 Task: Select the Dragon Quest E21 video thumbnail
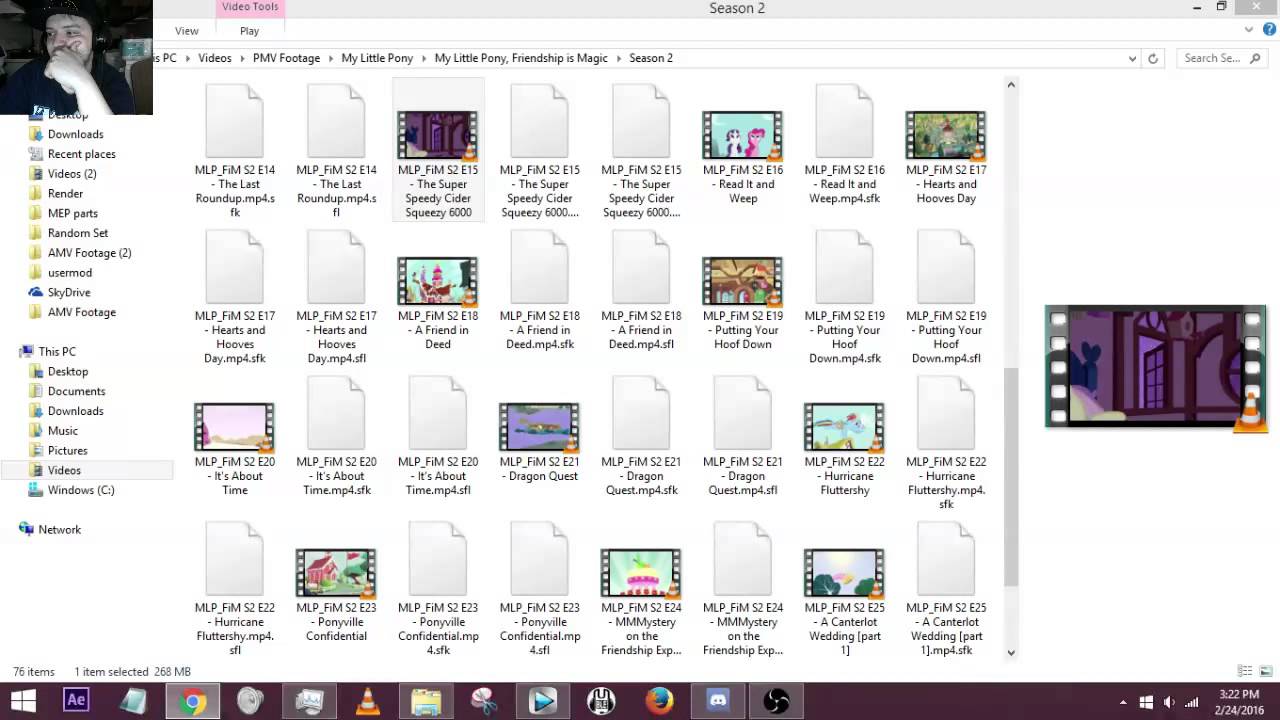(x=539, y=428)
